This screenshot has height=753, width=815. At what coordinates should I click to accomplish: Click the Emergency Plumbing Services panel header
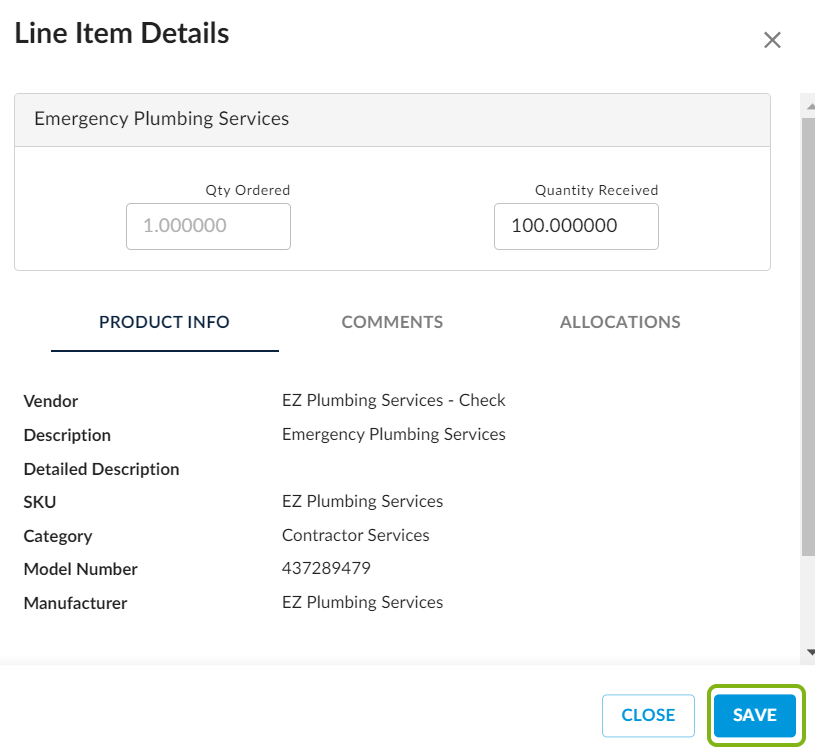(x=392, y=119)
